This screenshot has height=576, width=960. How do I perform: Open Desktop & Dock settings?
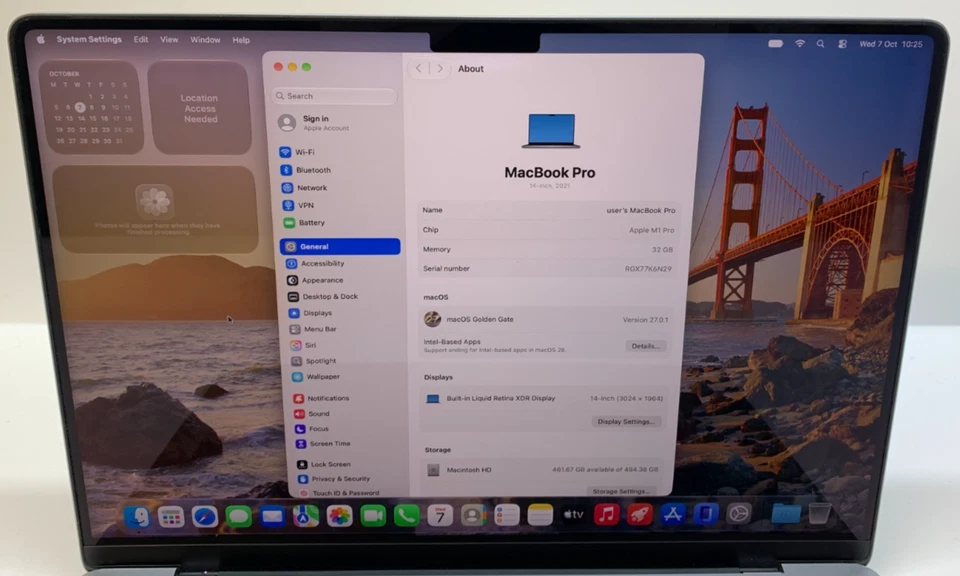tap(323, 296)
